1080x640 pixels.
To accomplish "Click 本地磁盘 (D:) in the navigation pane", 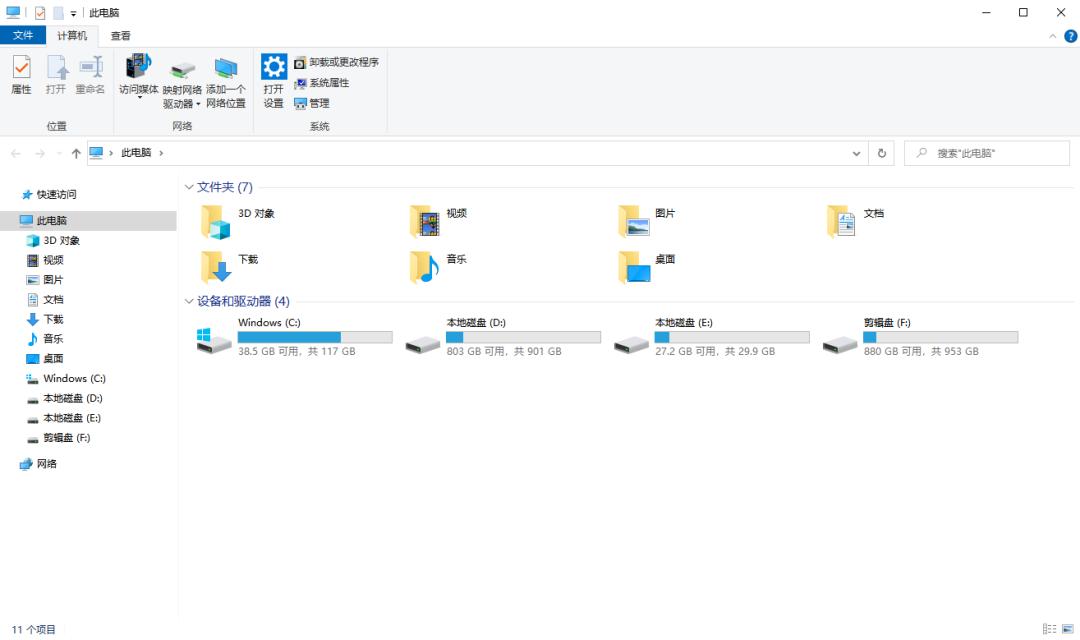I will (72, 398).
